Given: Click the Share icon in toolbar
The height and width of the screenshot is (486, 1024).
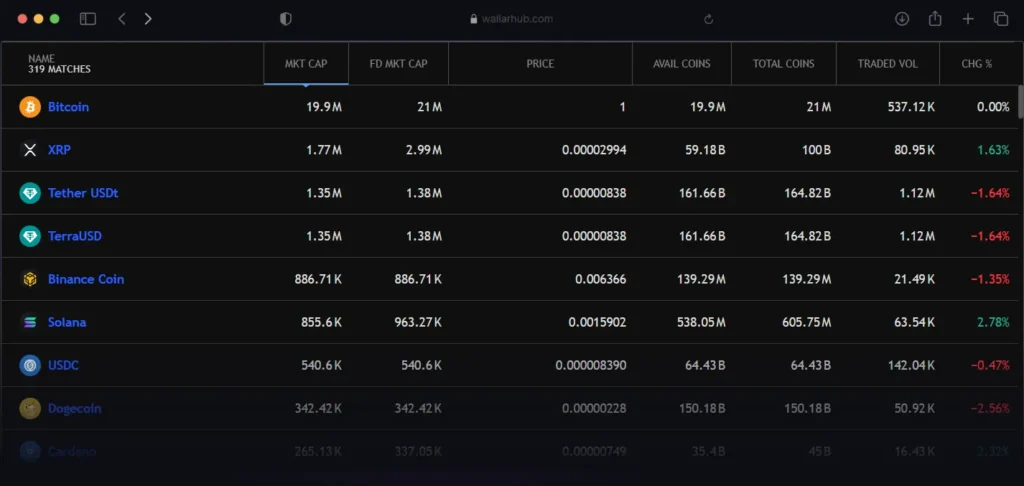Looking at the screenshot, I should point(935,19).
